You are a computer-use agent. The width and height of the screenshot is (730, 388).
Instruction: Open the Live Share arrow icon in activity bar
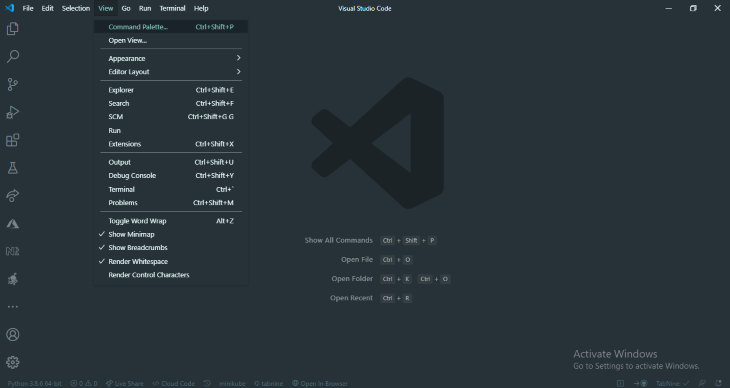pyautogui.click(x=13, y=196)
